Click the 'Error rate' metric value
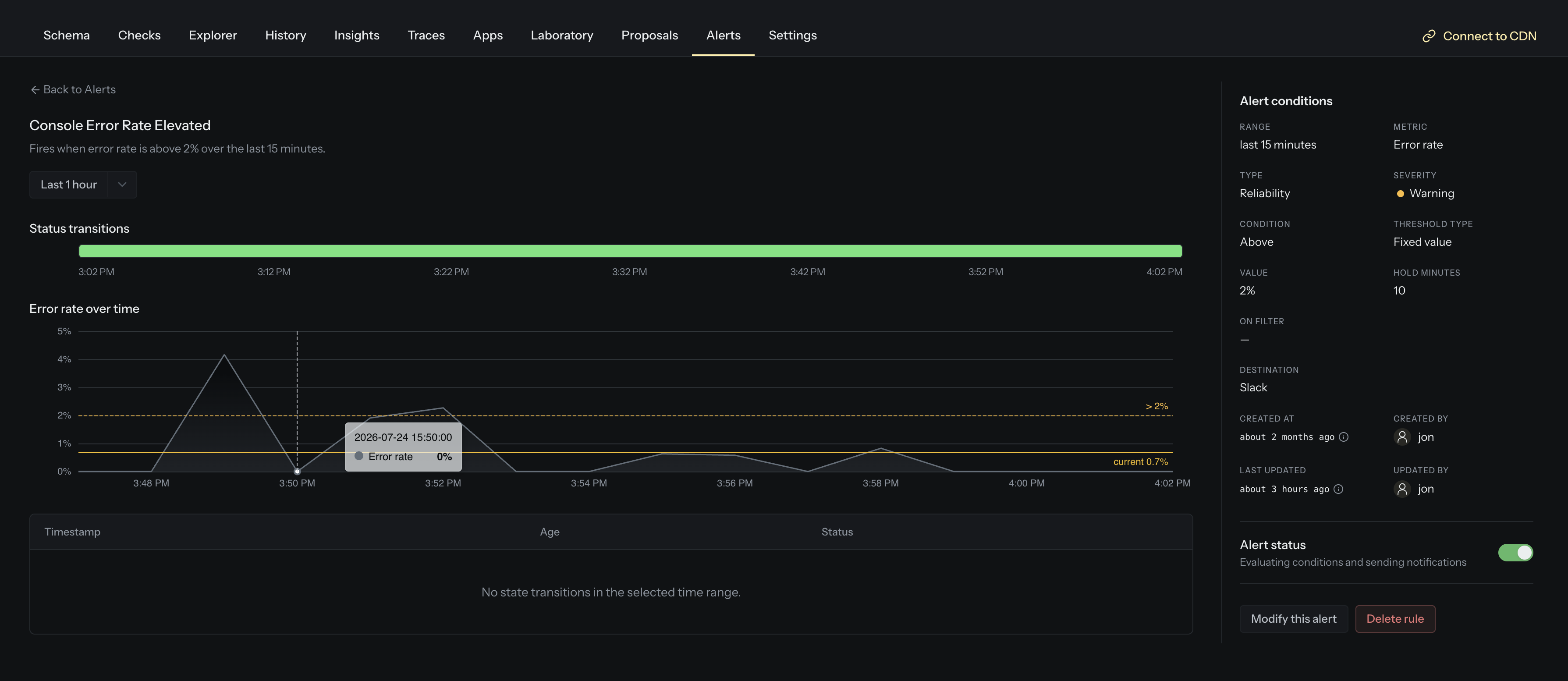 click(x=1418, y=145)
